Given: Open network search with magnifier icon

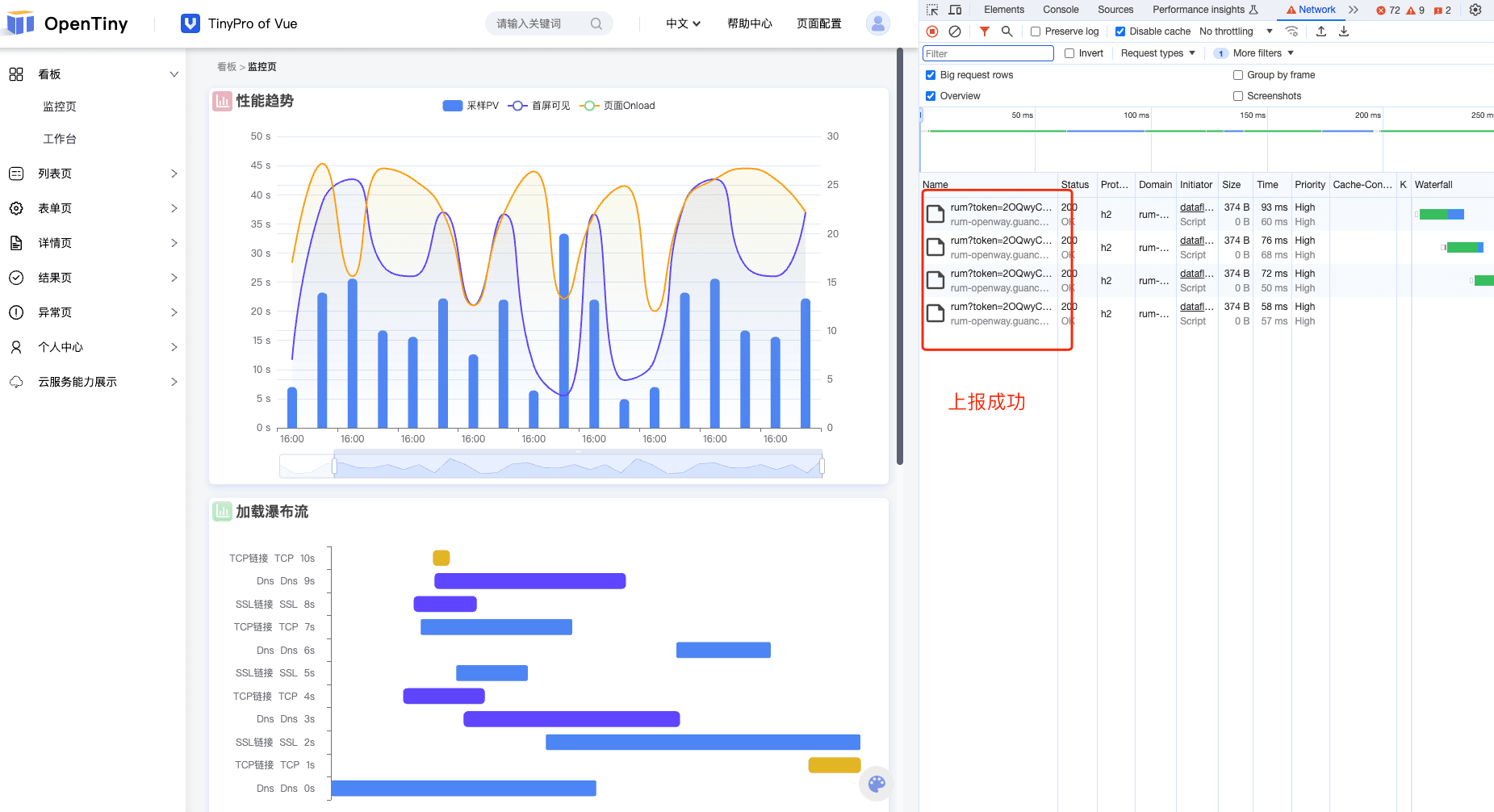Looking at the screenshot, I should pyautogui.click(x=1007, y=31).
